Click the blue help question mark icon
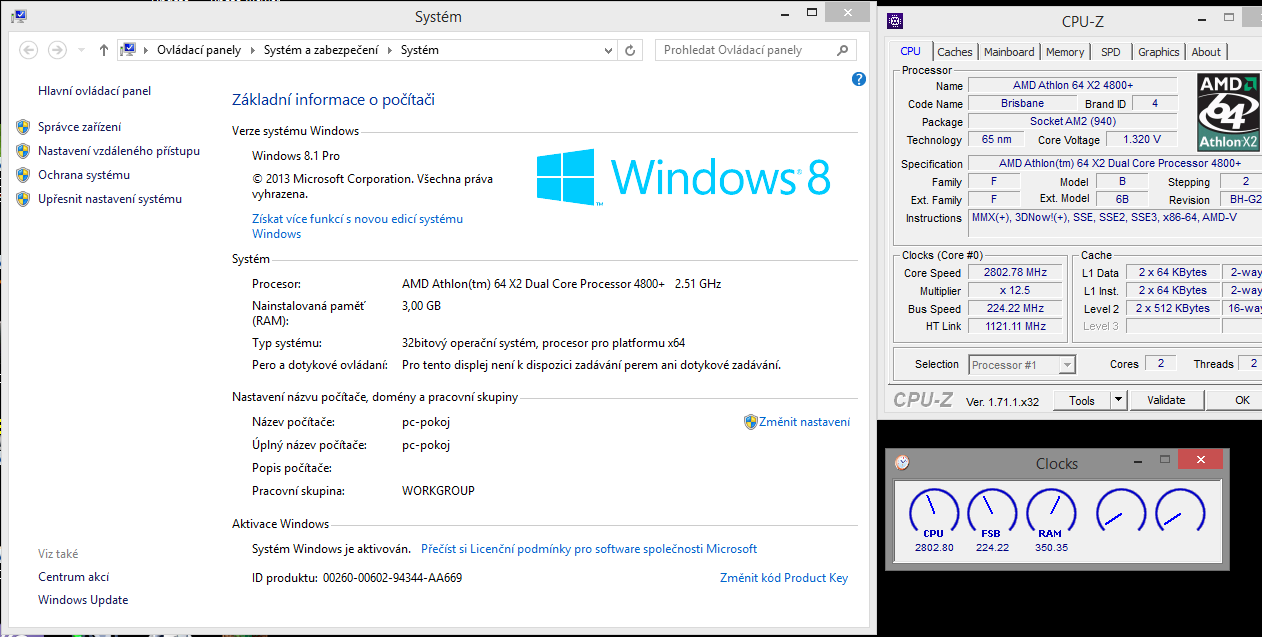Screen dimensions: 1262x637 [x=858, y=79]
